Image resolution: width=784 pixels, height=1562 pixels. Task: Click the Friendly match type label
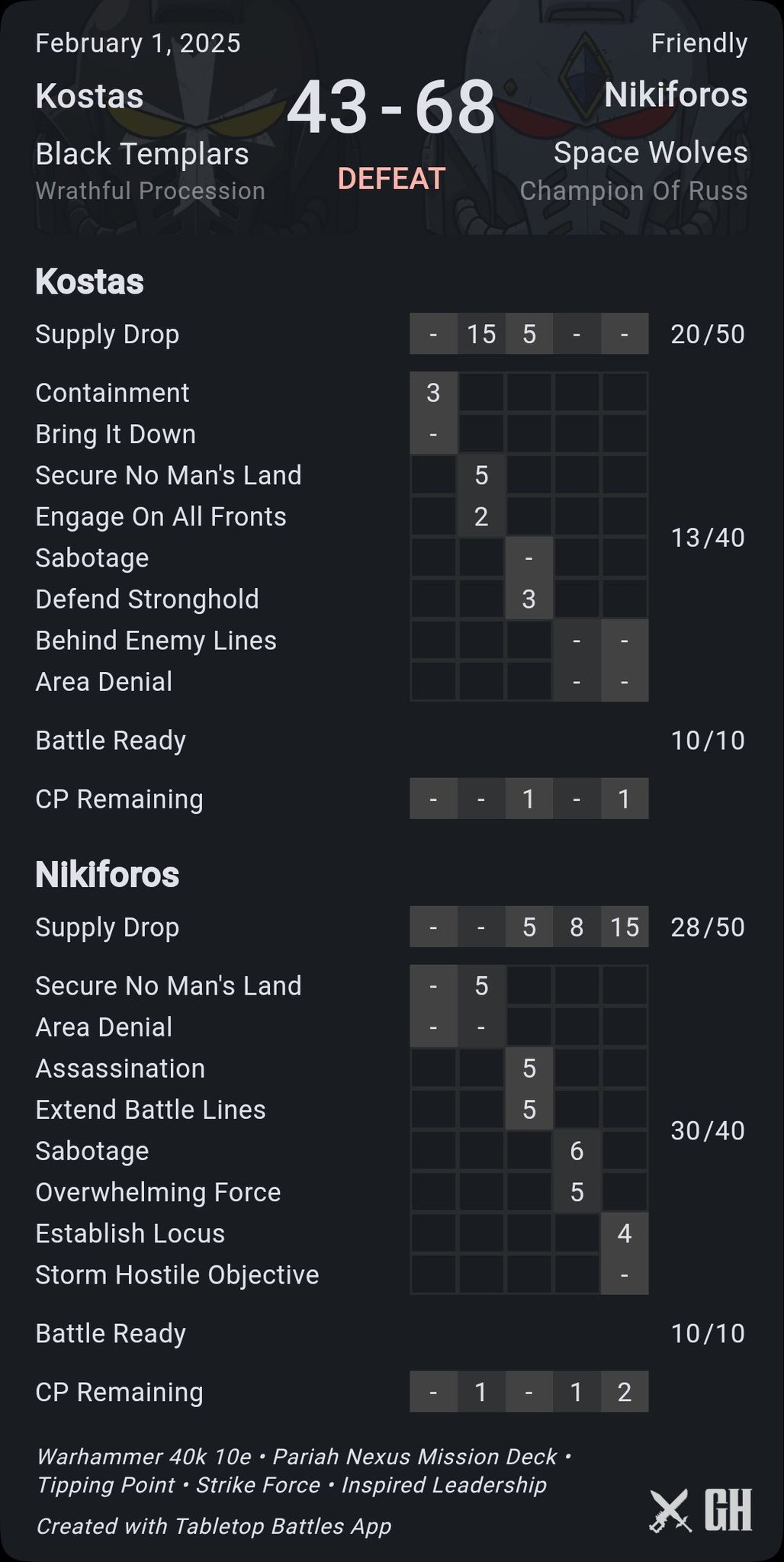click(699, 43)
